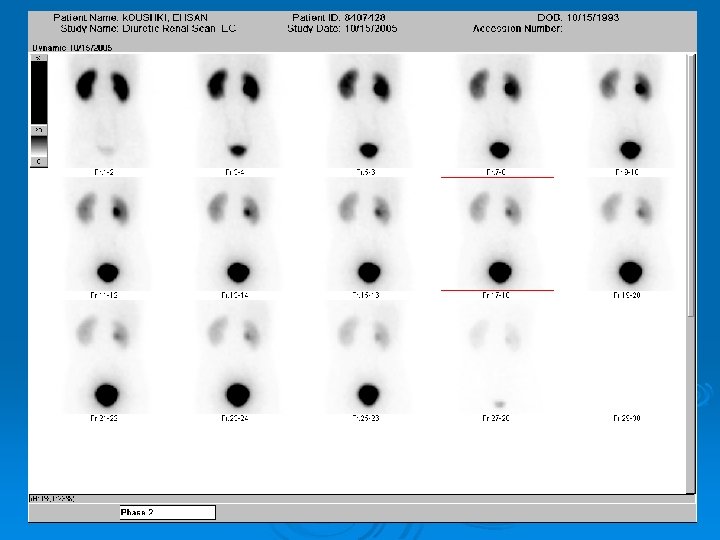Click the Fr:19-20 frame label
720x540 pixels.
click(x=627, y=295)
